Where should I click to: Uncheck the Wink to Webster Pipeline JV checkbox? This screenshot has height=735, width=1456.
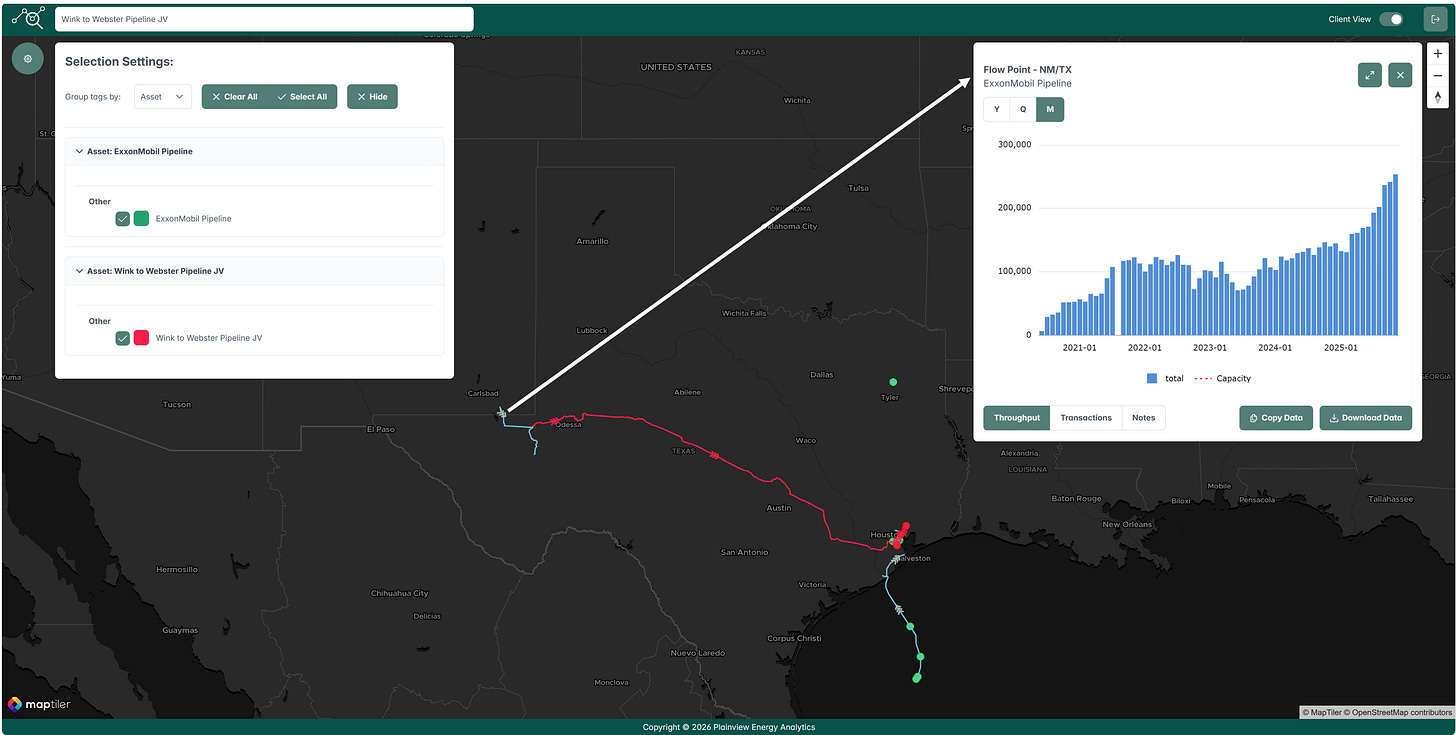(x=122, y=338)
